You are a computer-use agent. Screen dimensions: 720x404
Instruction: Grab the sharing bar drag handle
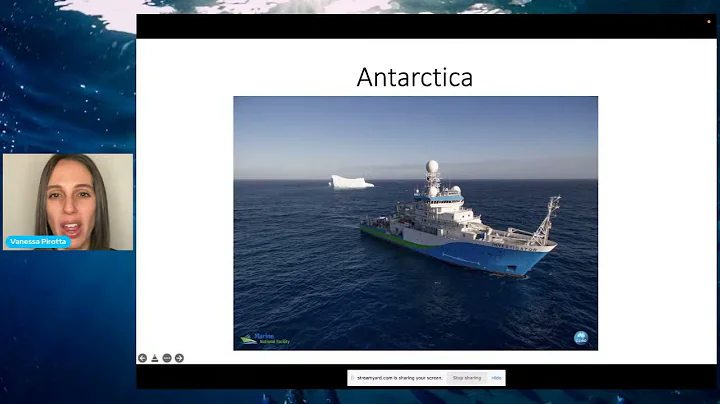[x=352, y=378]
